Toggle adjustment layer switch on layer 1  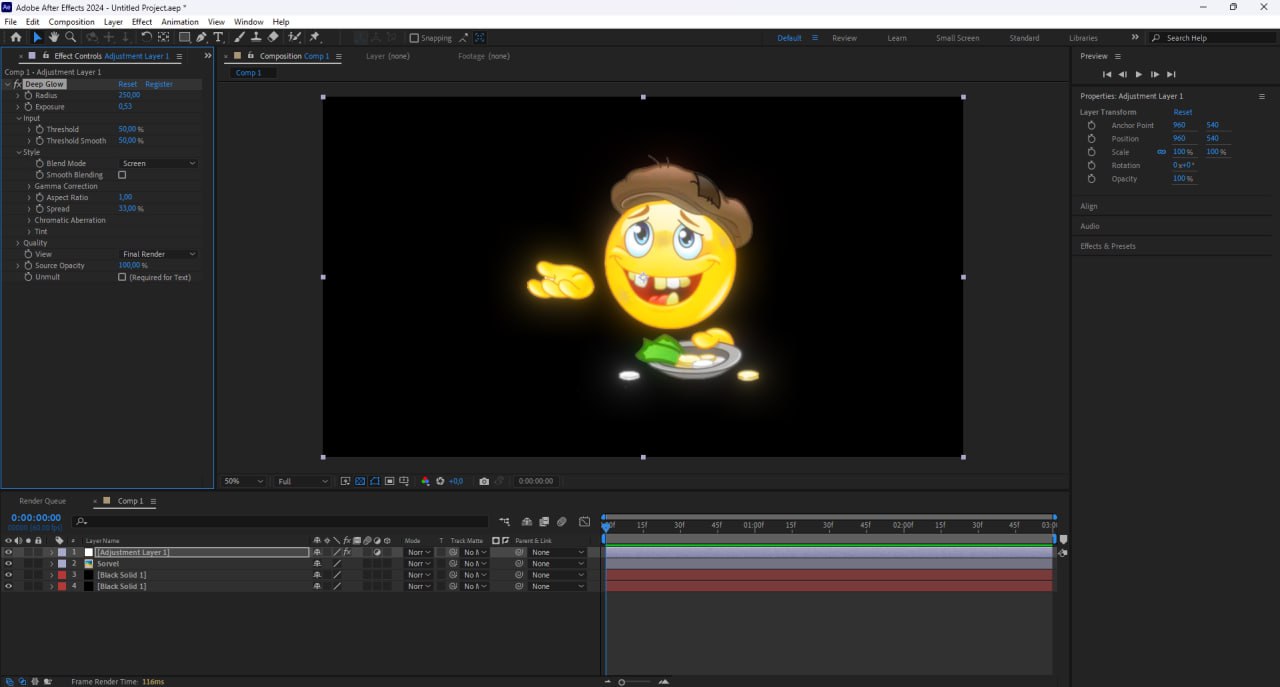click(x=377, y=552)
